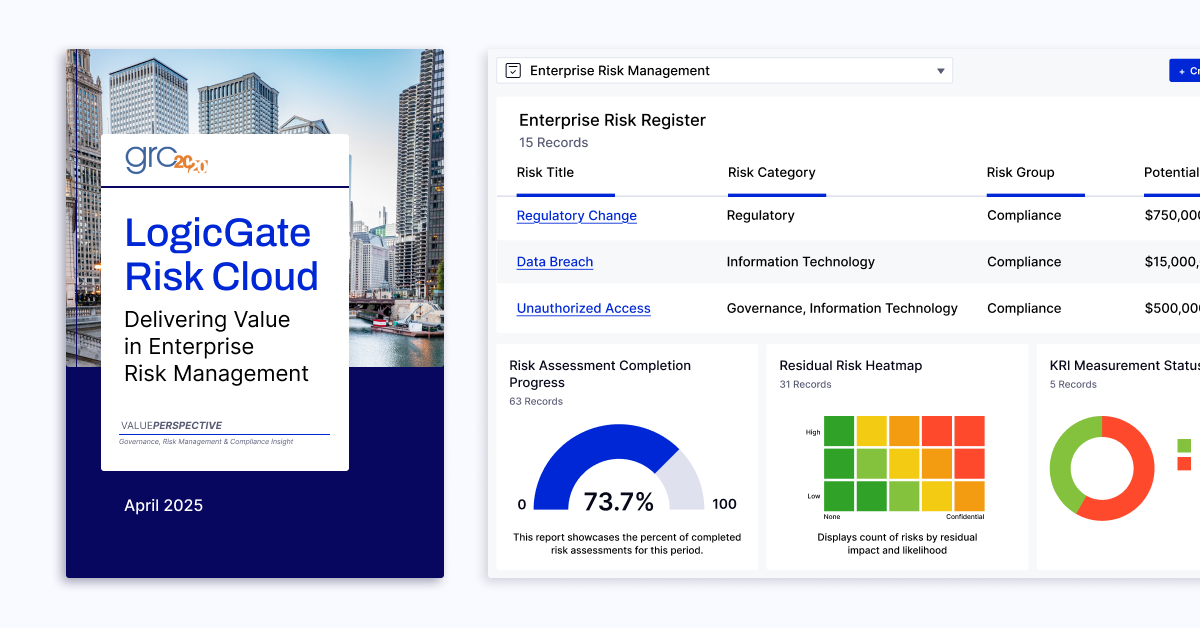Sort by the Risk Category column header
This screenshot has height=628, width=1200.
(772, 172)
